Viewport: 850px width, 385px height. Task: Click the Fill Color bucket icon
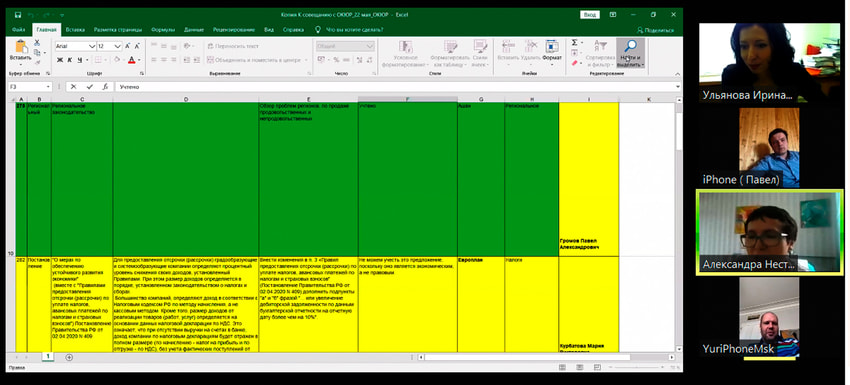(118, 60)
